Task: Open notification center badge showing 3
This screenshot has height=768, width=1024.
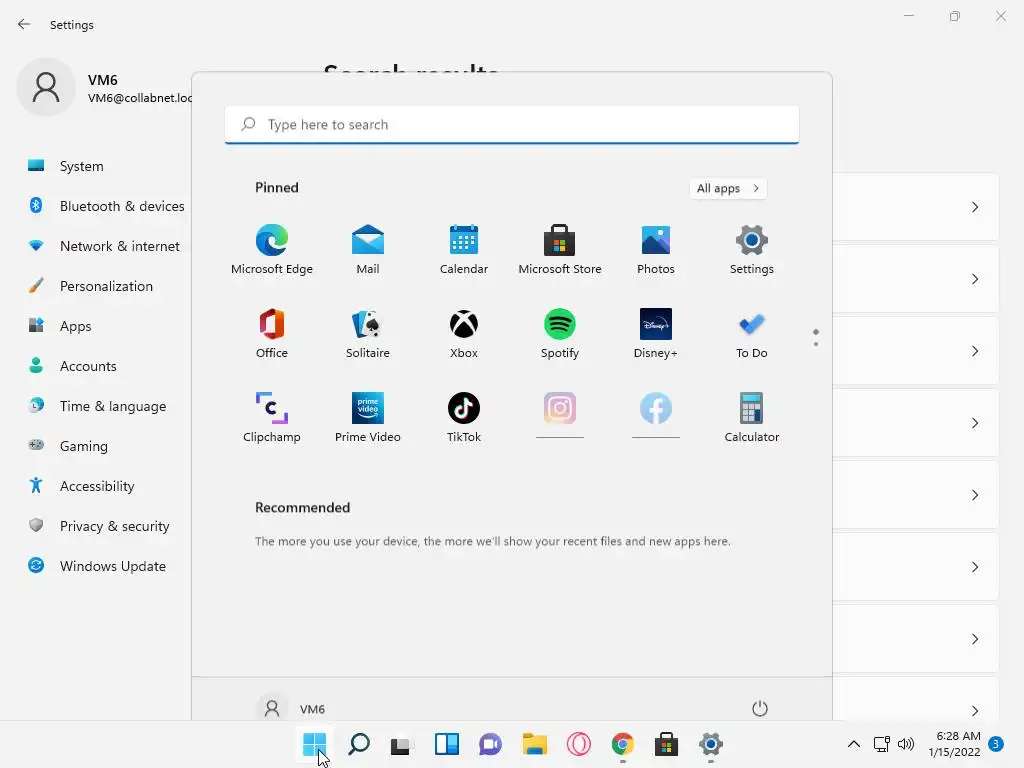Action: 996,744
